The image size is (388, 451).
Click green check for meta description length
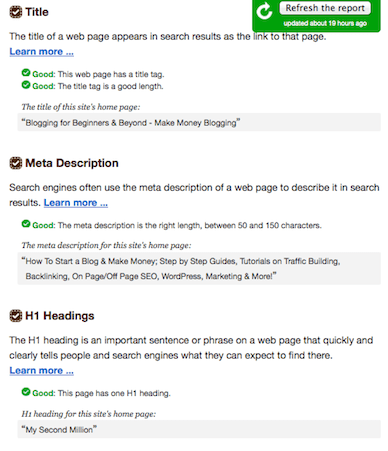click(26, 224)
